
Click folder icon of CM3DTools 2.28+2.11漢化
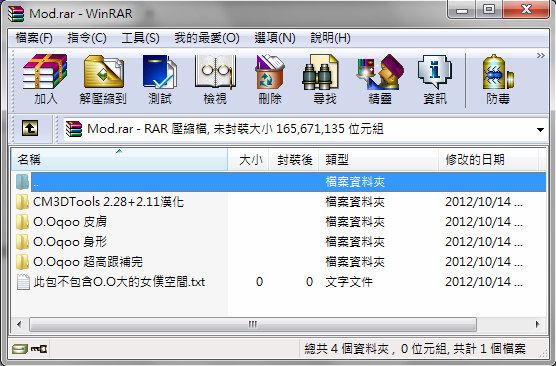(22, 202)
